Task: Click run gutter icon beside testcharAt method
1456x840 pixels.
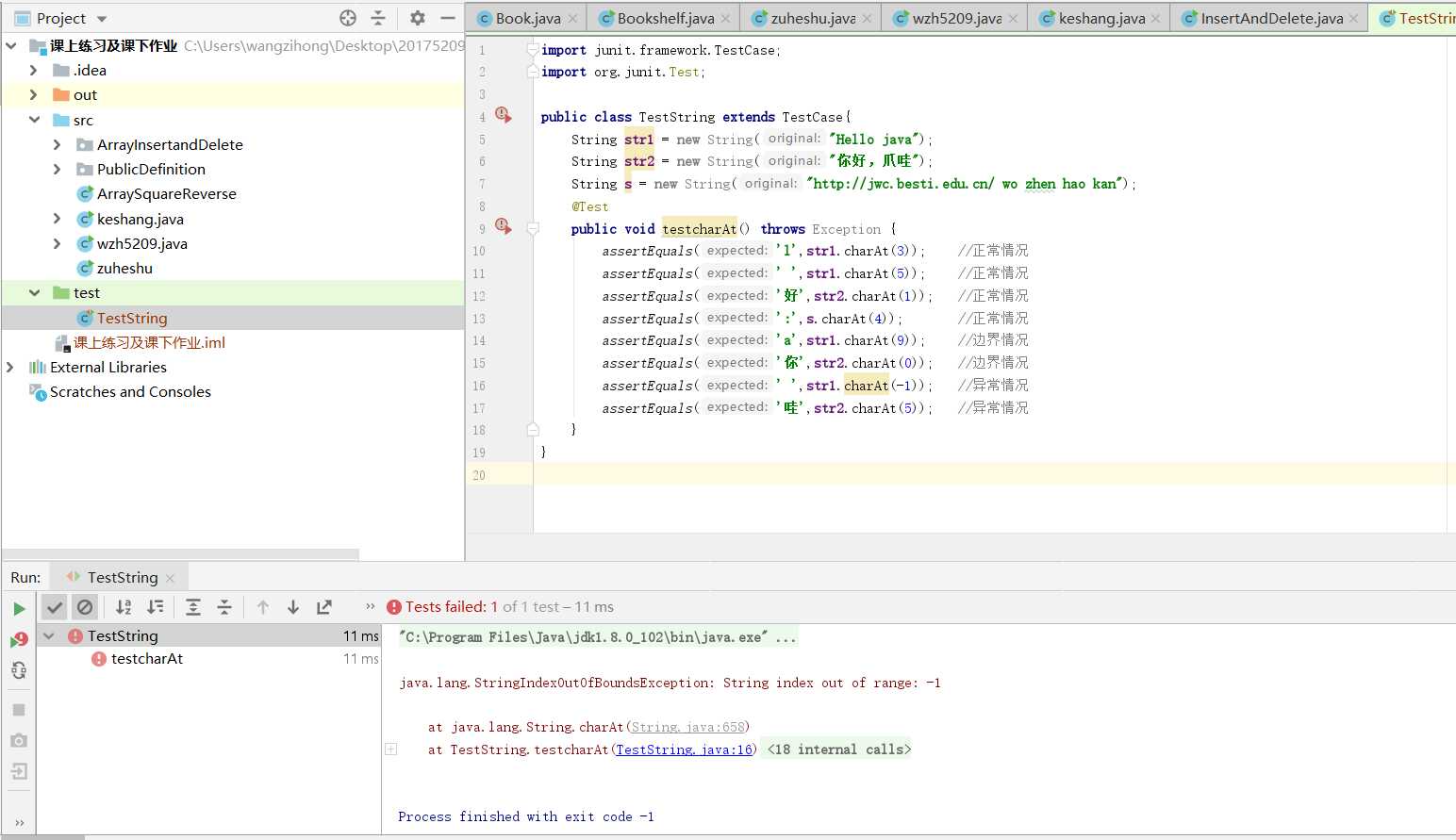Action: [504, 227]
